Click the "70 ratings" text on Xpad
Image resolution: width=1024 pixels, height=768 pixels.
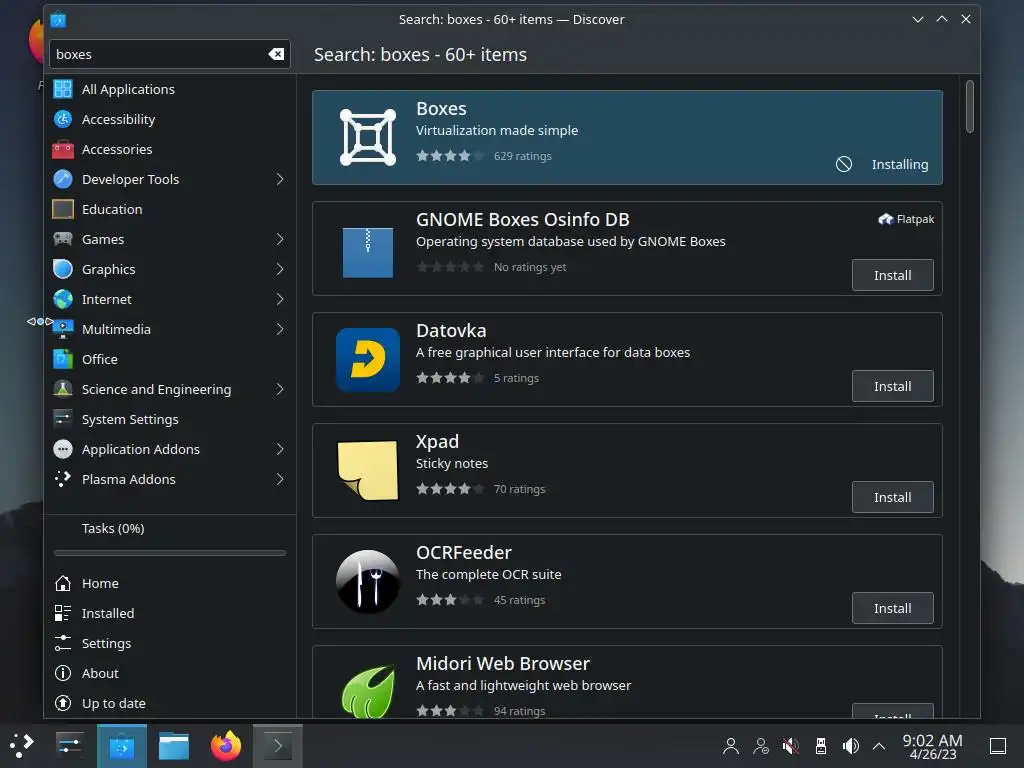click(x=519, y=489)
